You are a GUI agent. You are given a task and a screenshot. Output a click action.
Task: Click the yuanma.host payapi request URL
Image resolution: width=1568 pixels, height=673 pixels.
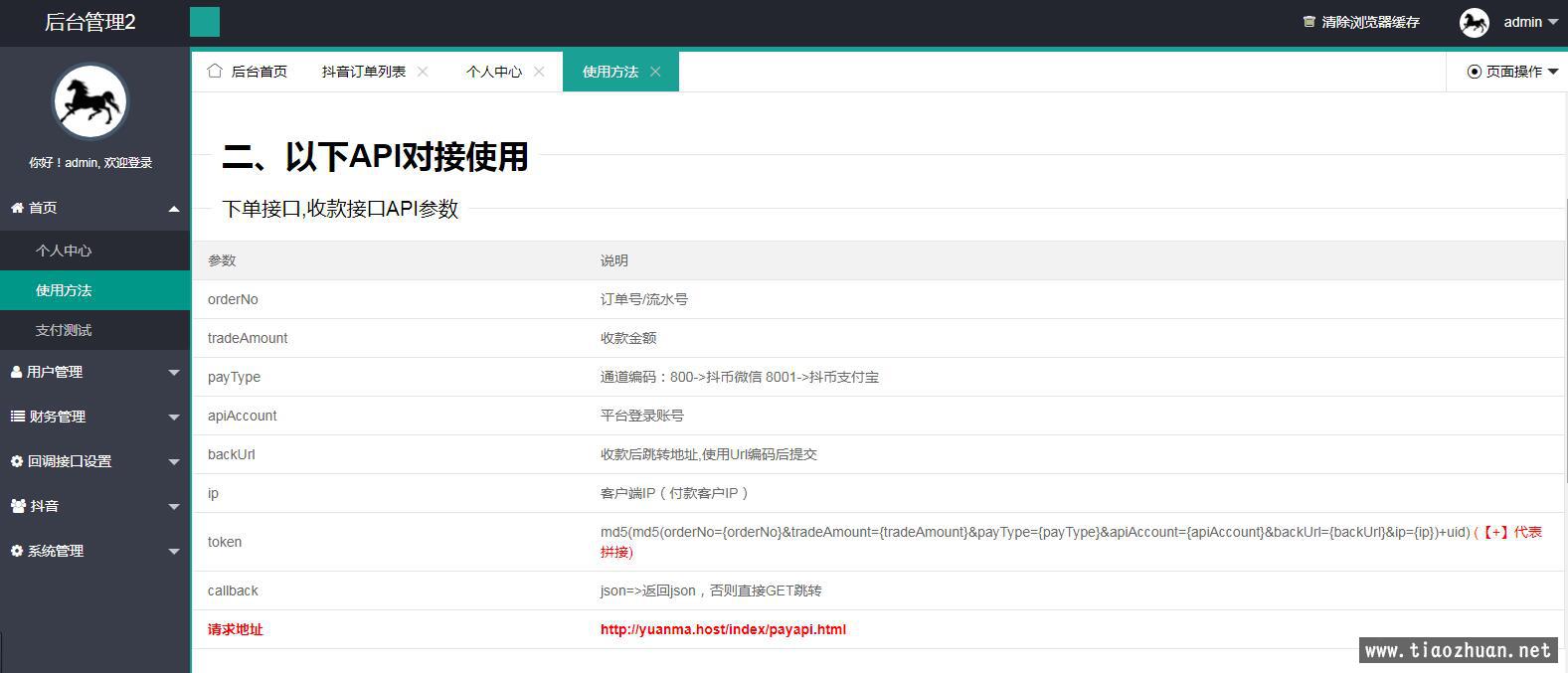(723, 629)
